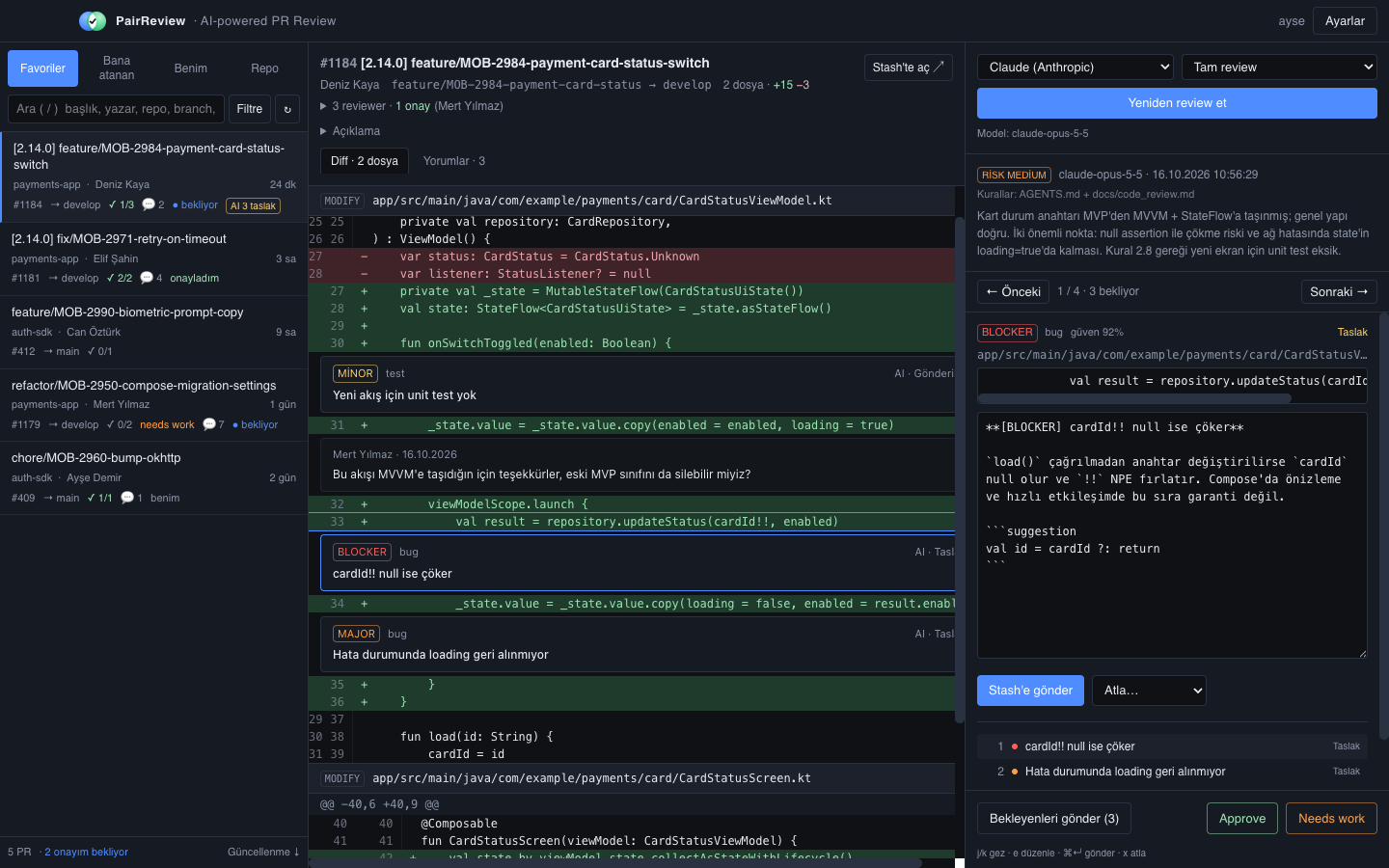The height and width of the screenshot is (868, 1389).
Task: Select finding 1 cardId!! null ise çöker
Action: [x=1172, y=746]
